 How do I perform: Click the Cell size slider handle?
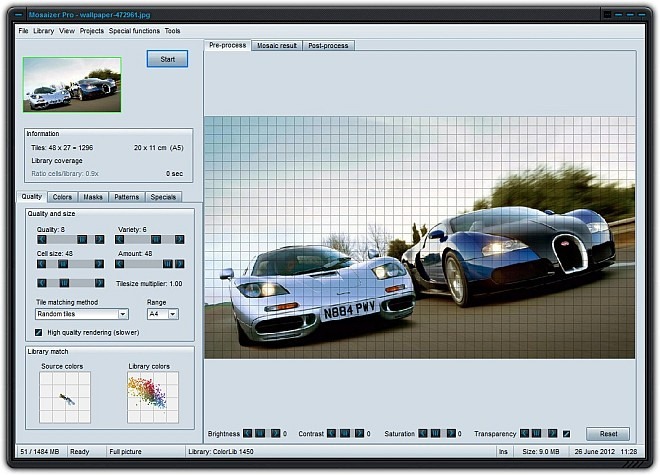point(63,264)
